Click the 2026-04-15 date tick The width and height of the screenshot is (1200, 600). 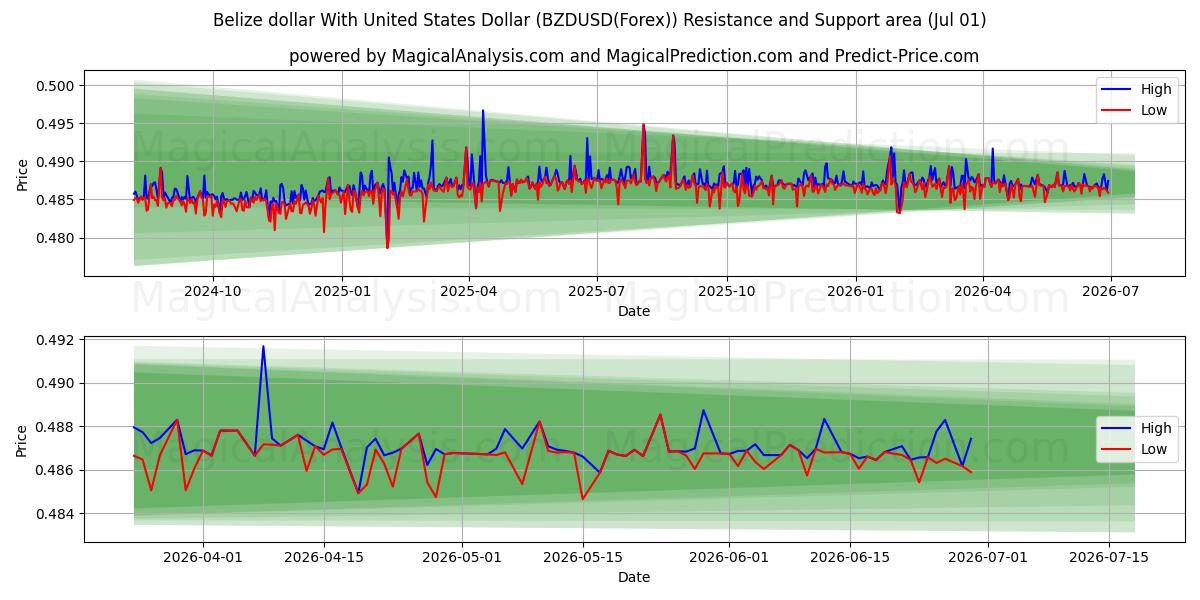pyautogui.click(x=324, y=556)
